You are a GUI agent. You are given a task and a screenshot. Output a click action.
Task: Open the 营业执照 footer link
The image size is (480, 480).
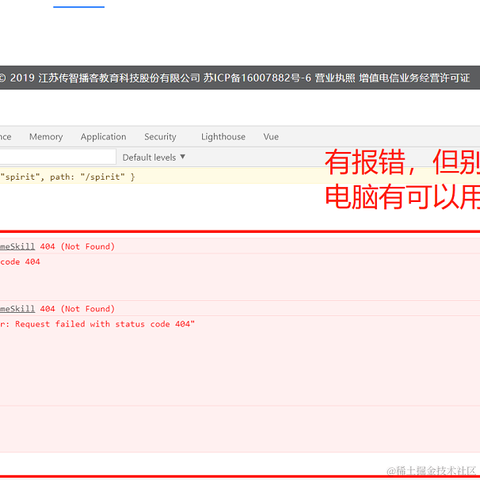pyautogui.click(x=335, y=78)
